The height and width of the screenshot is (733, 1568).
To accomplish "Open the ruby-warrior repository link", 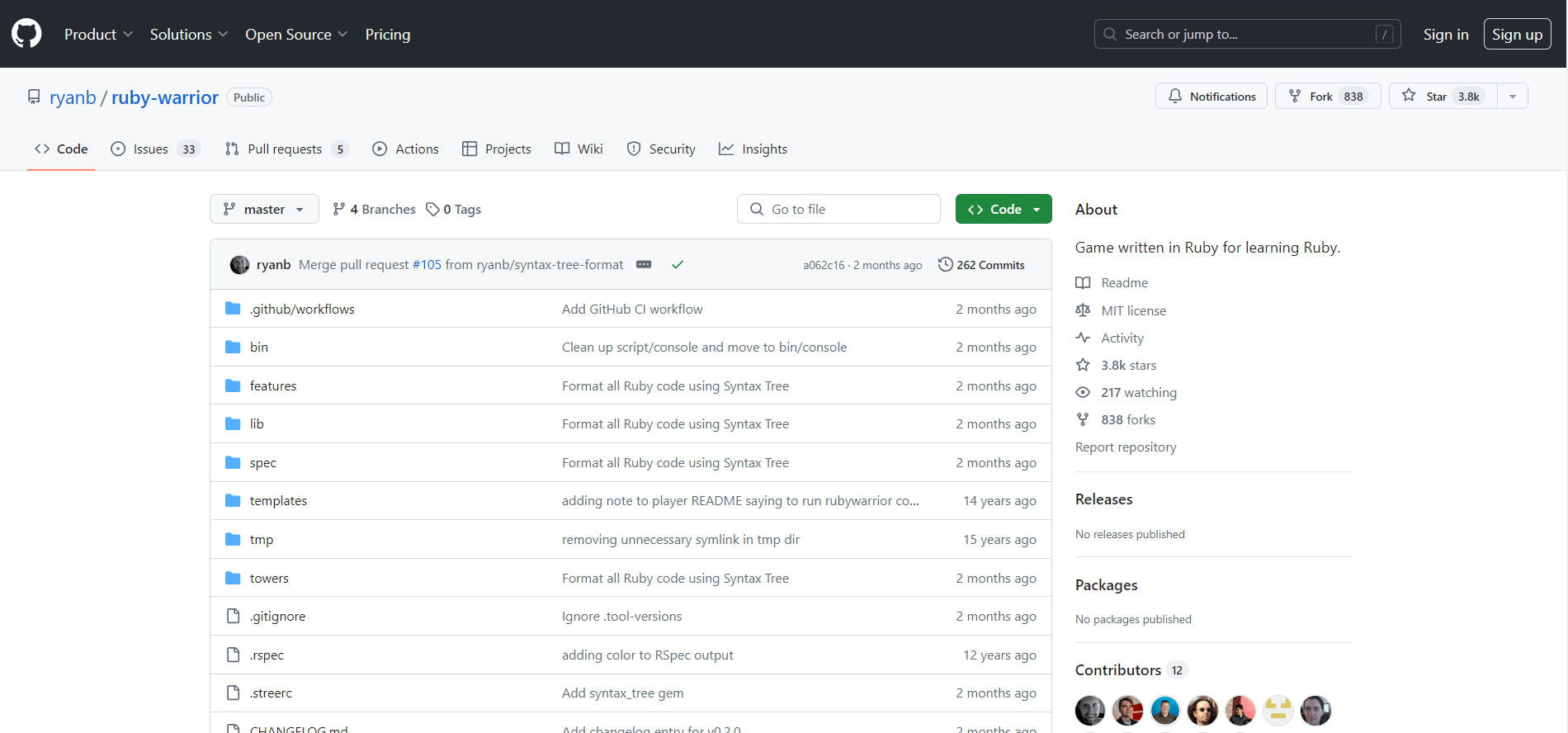I will pyautogui.click(x=165, y=97).
